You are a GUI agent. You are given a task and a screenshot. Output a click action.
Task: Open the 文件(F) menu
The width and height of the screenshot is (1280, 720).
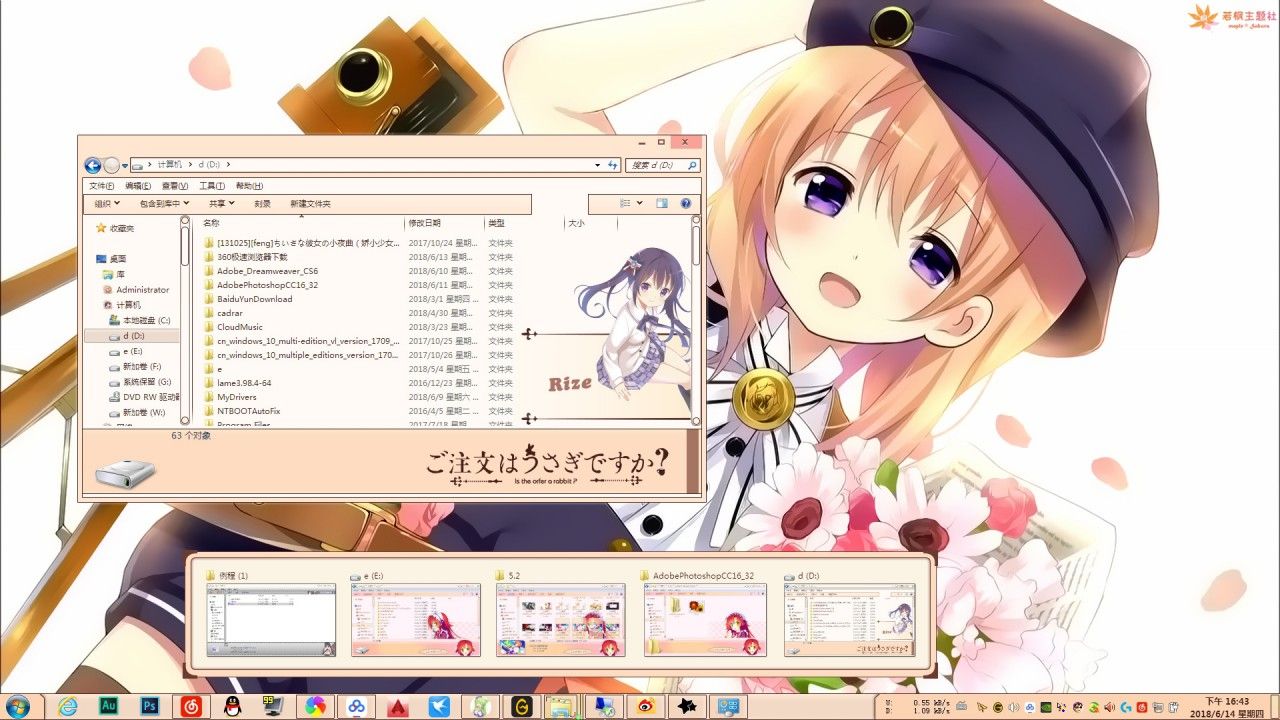click(101, 186)
